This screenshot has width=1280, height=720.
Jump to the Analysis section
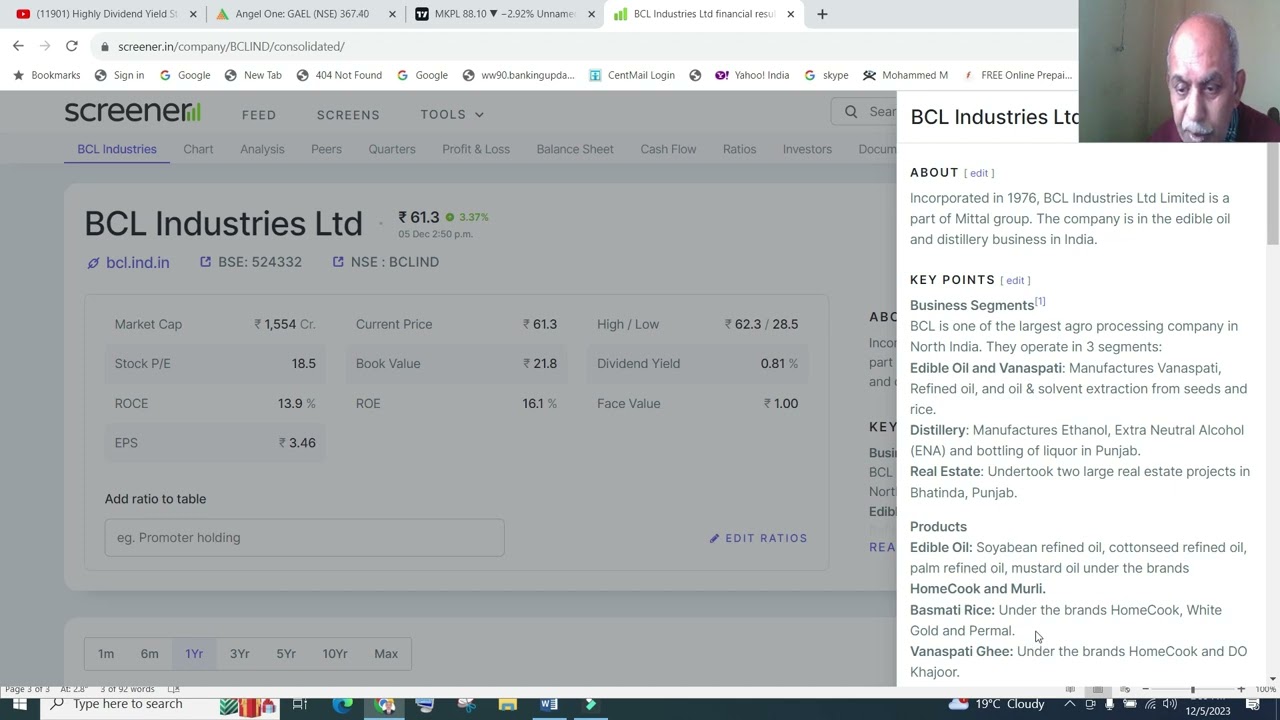tap(262, 149)
